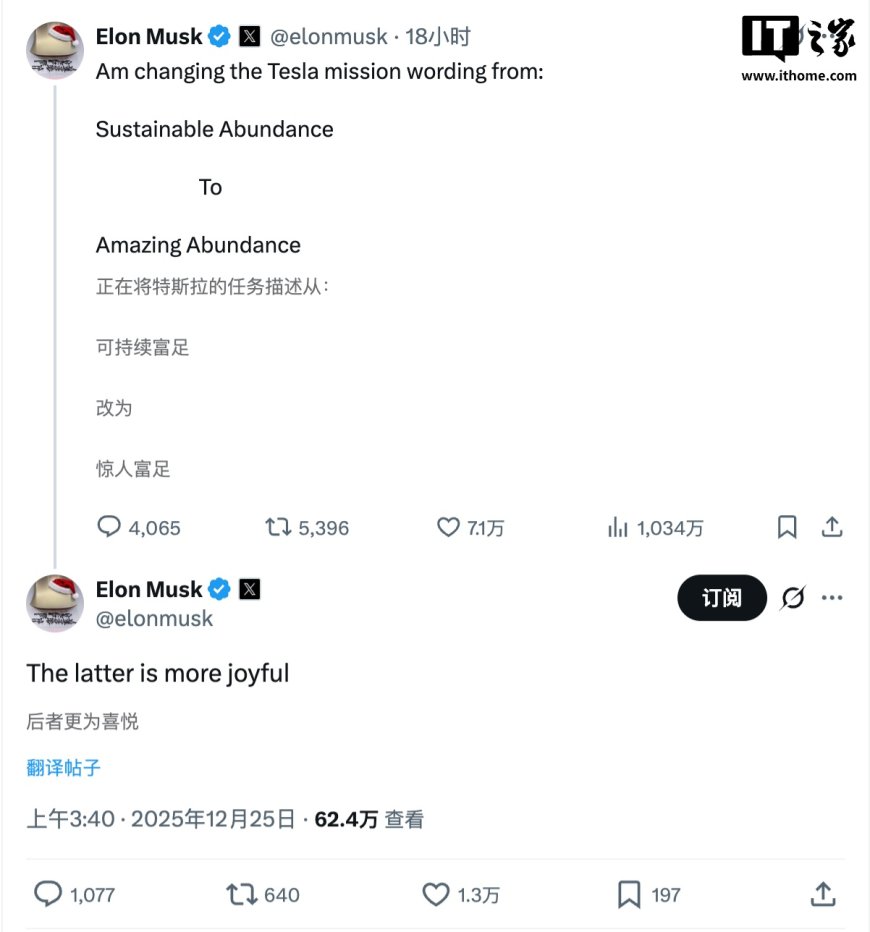
Task: Click the @elonmusk username handle
Action: tap(331, 36)
